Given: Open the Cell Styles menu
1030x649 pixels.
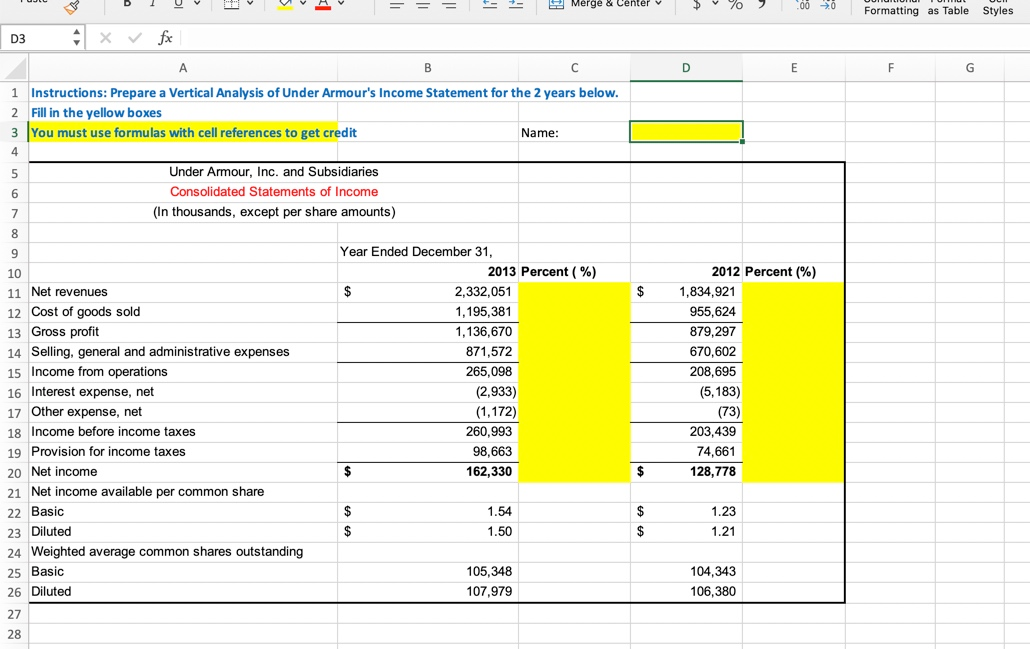Looking at the screenshot, I should (997, 8).
